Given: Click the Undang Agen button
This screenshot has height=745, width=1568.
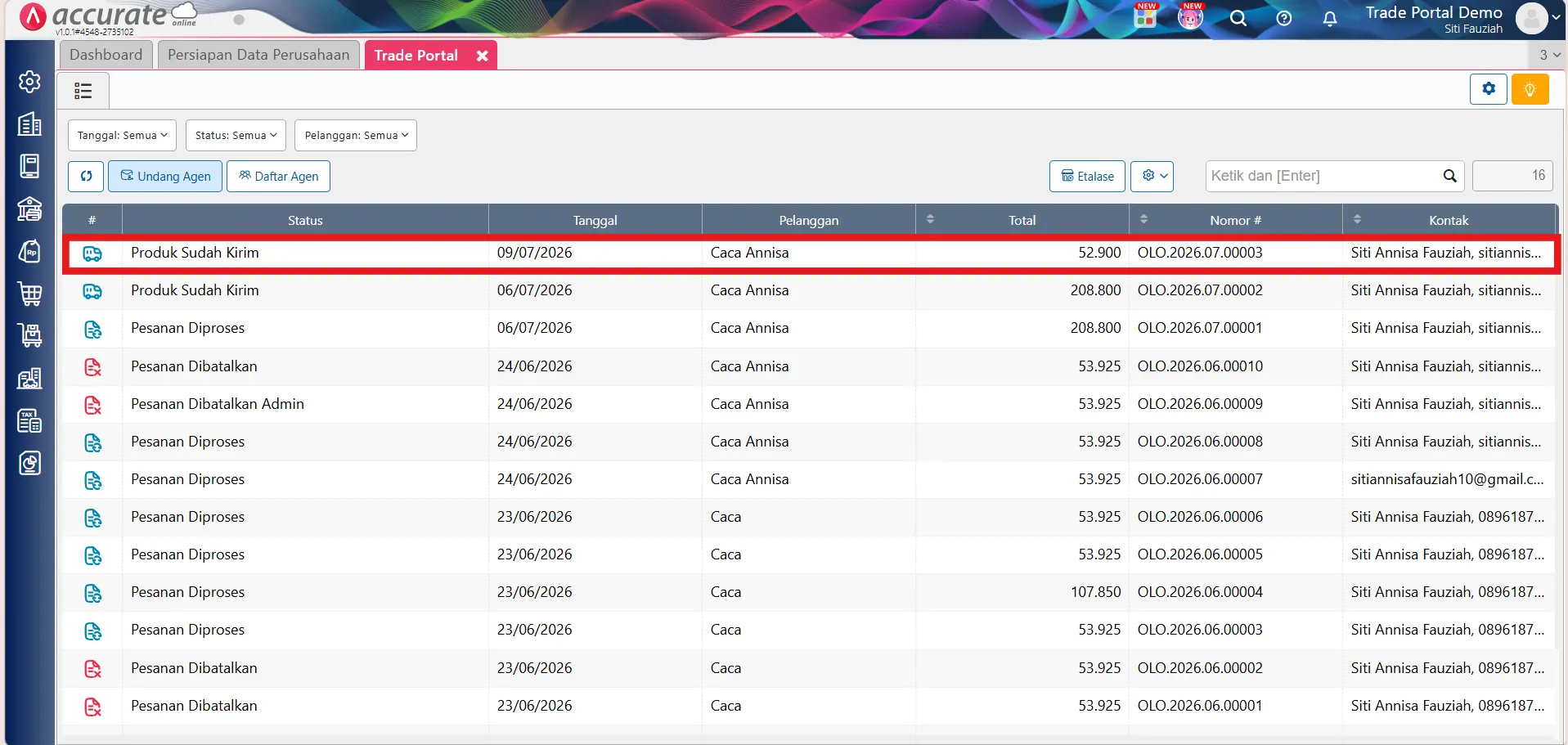Looking at the screenshot, I should click(x=165, y=176).
